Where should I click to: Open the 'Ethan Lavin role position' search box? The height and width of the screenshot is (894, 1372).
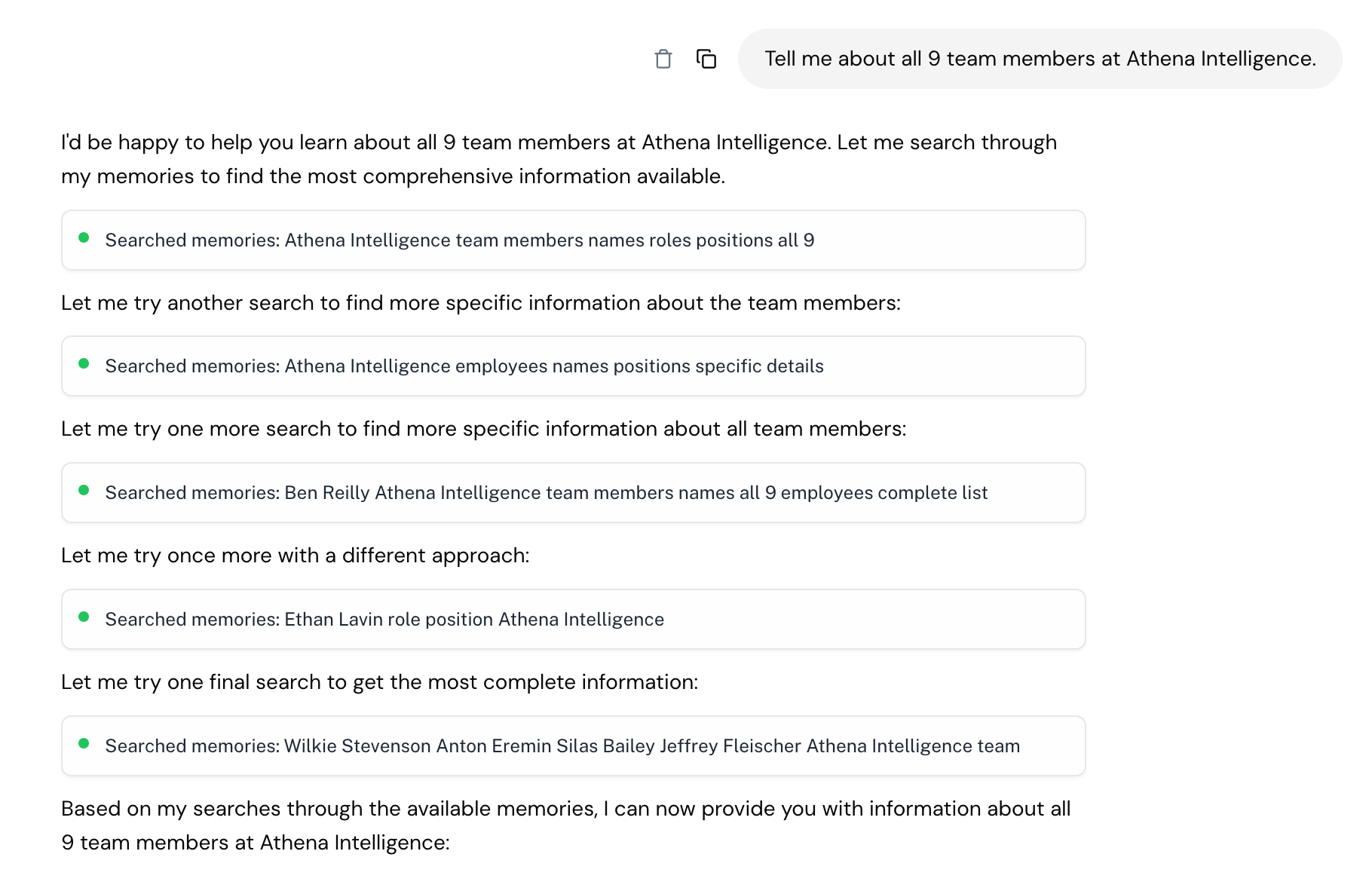(x=573, y=619)
